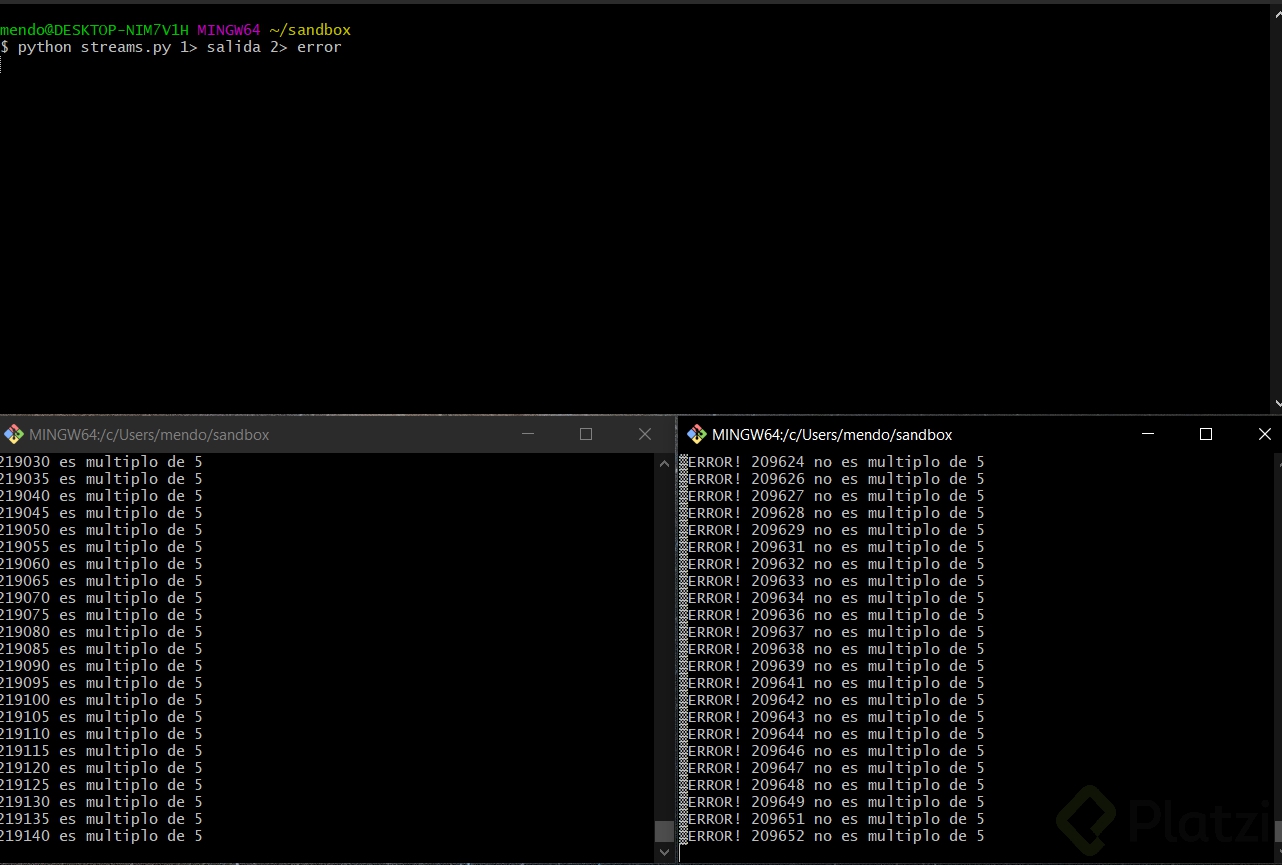The height and width of the screenshot is (865, 1282).
Task: Click the left window's title text MINGW64:/c/Users/mendo/sandbox
Action: [149, 435]
